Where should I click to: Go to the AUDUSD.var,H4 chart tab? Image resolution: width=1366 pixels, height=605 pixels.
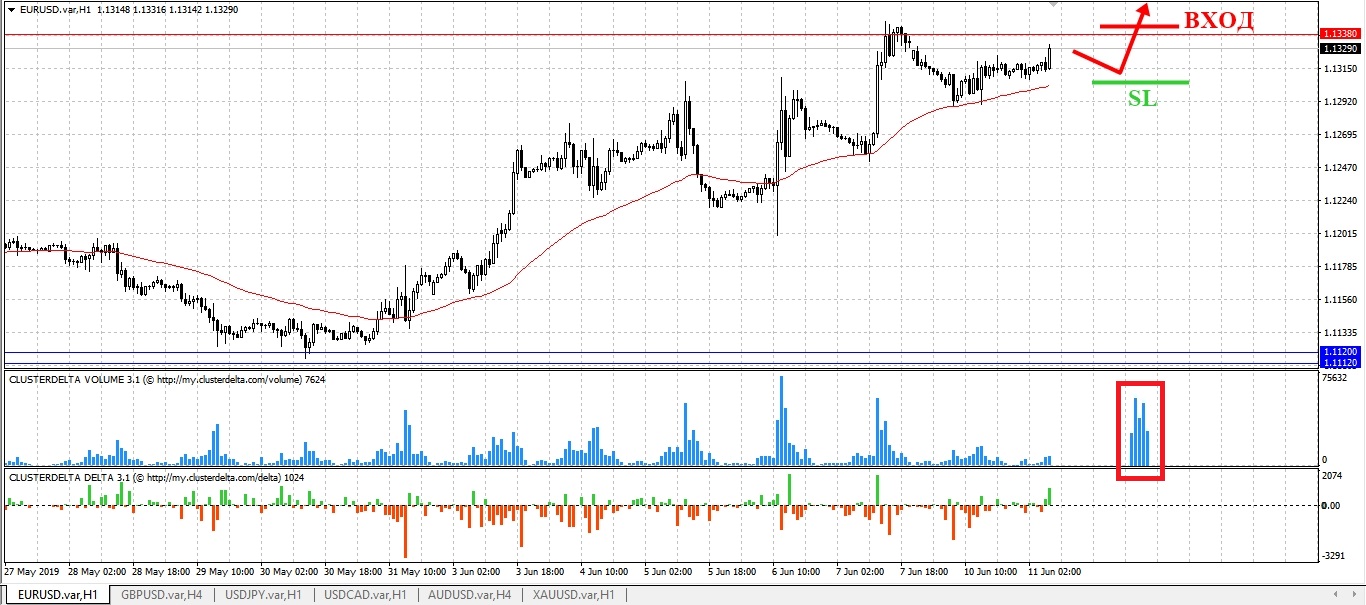pos(469,595)
